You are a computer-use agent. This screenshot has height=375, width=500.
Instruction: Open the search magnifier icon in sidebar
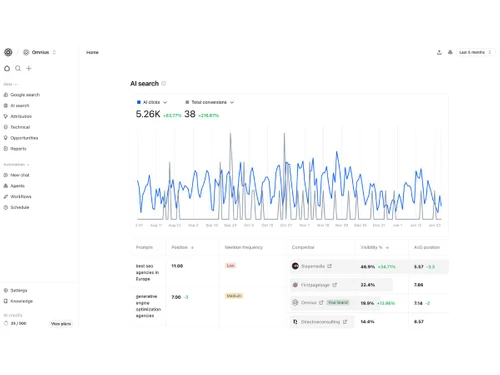click(18, 68)
